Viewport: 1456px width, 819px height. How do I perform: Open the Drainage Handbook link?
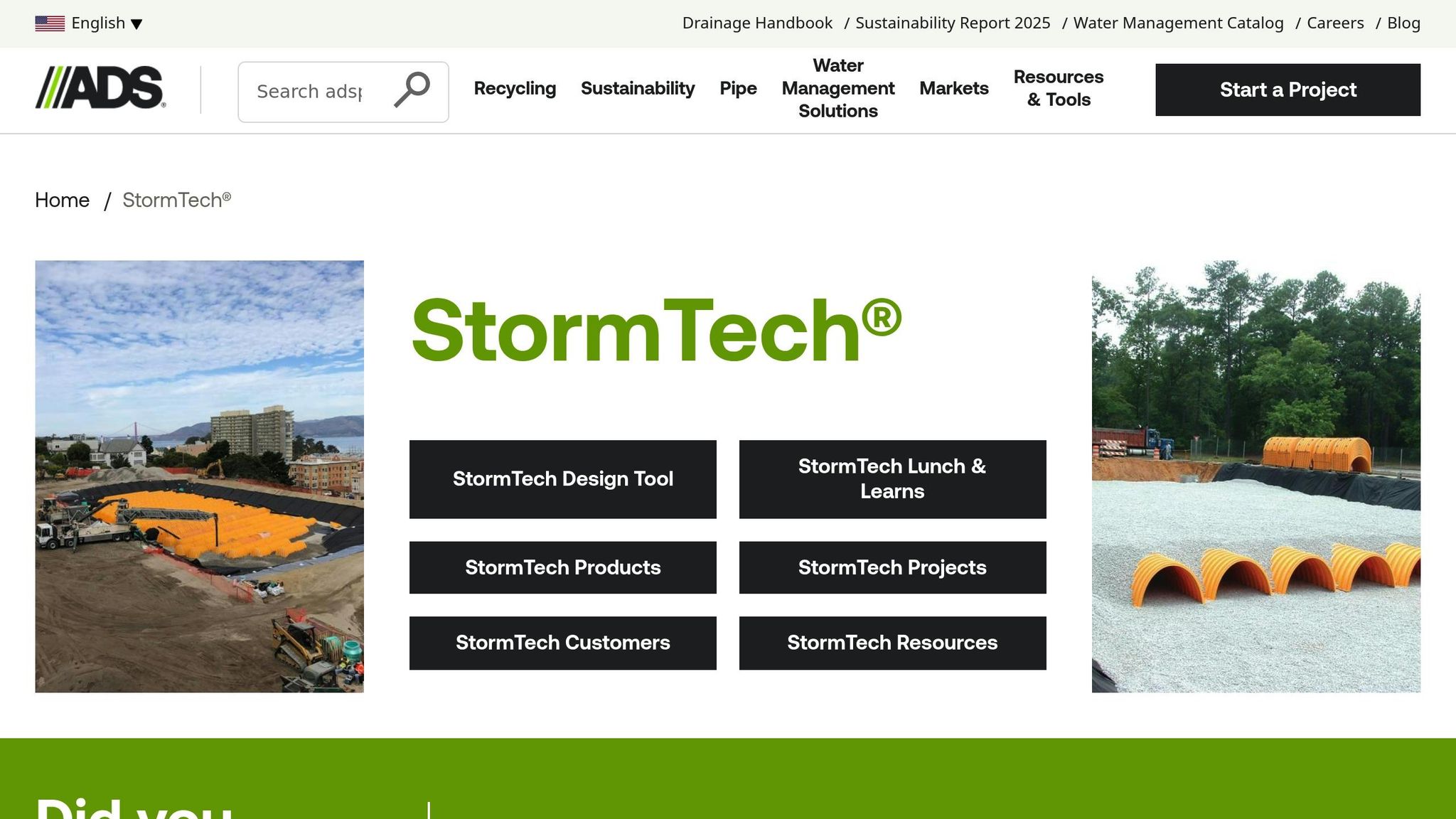pos(756,22)
